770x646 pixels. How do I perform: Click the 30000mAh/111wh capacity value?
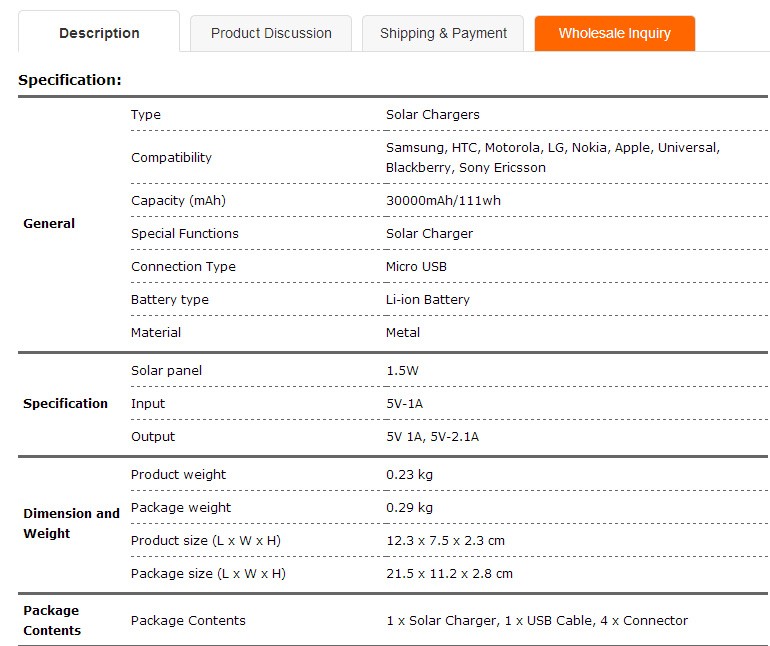click(443, 201)
